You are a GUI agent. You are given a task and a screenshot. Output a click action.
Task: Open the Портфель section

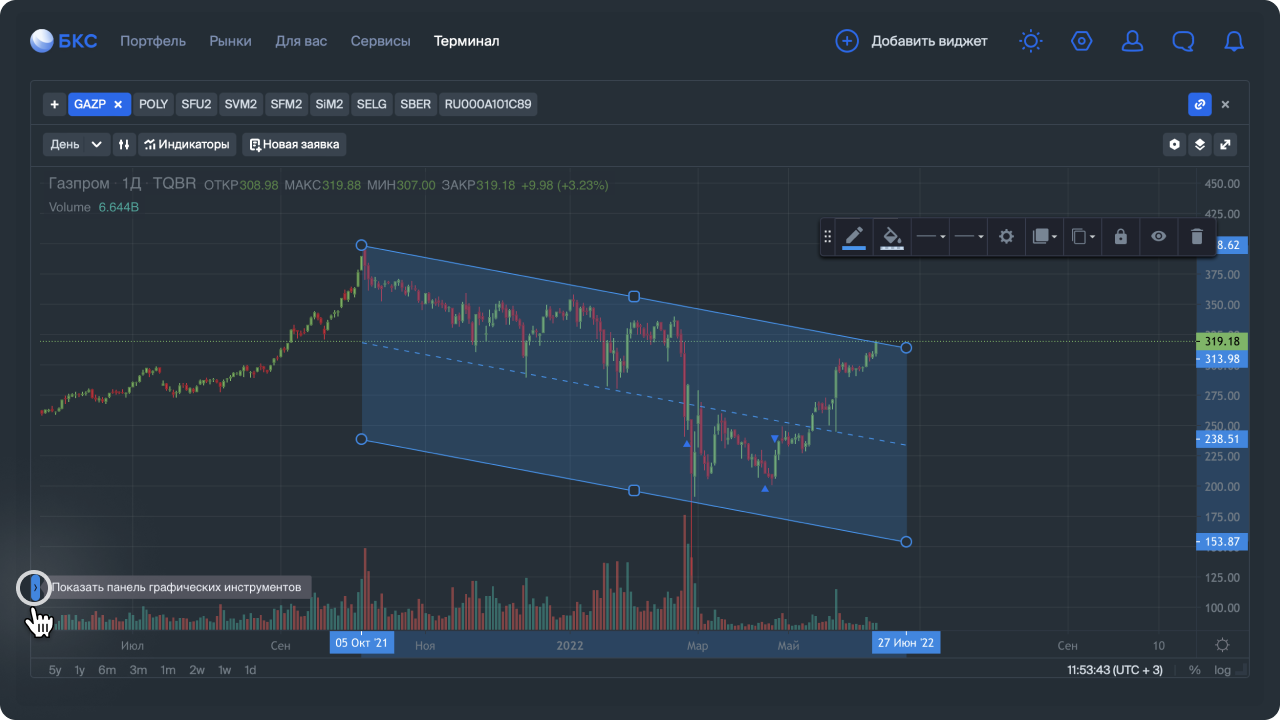coord(153,41)
